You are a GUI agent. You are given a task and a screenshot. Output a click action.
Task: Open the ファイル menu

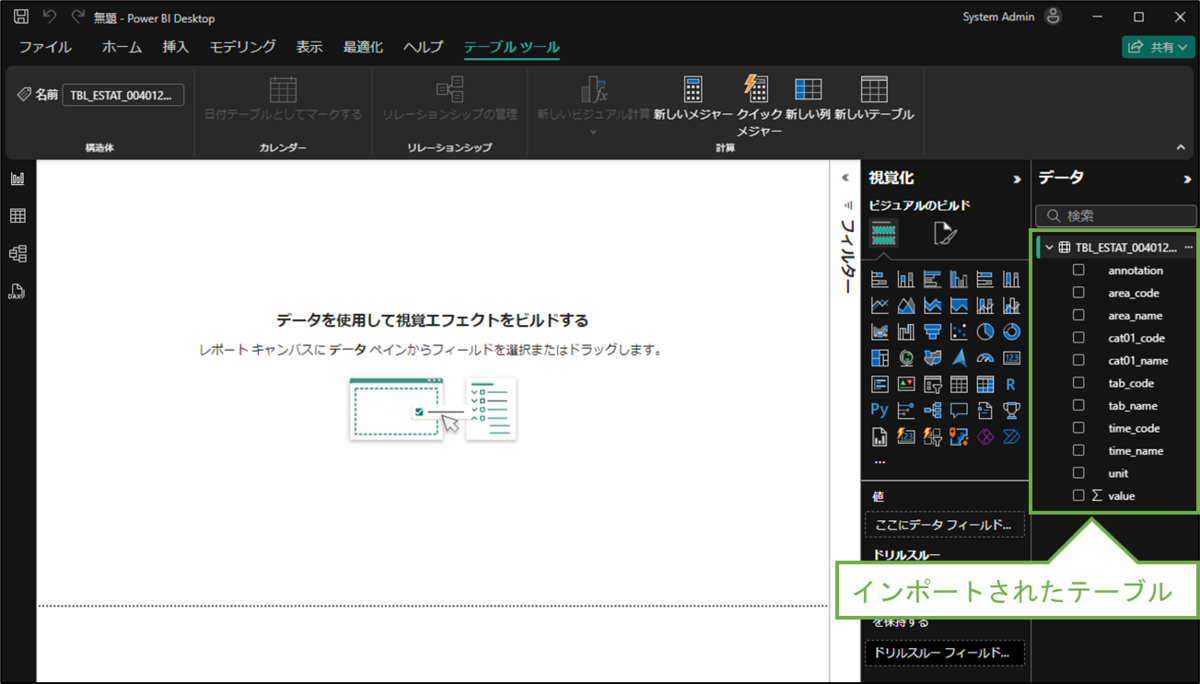(x=45, y=47)
